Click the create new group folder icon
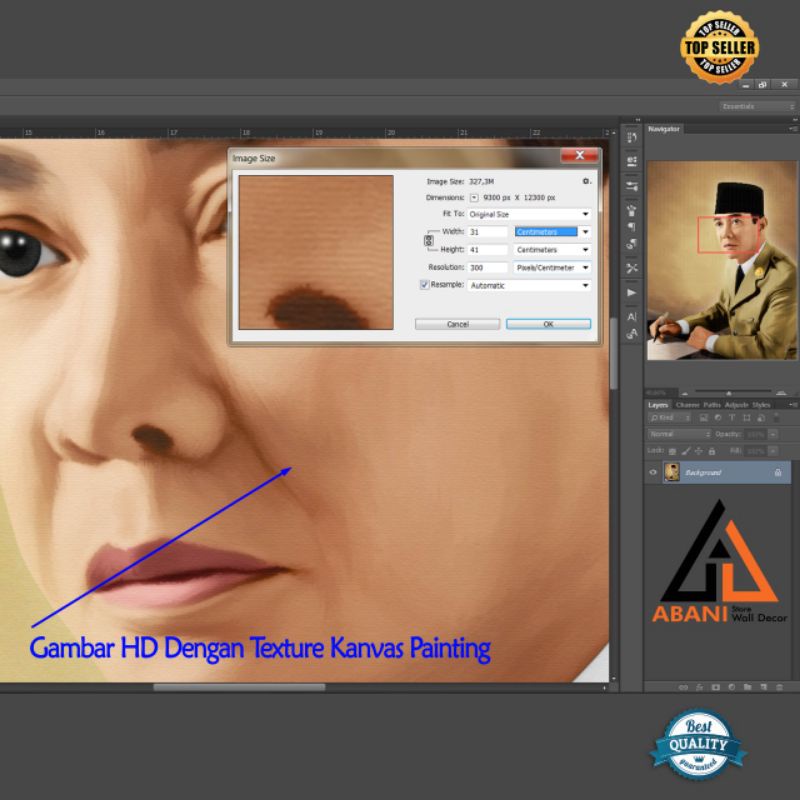This screenshot has height=800, width=800. pyautogui.click(x=746, y=687)
